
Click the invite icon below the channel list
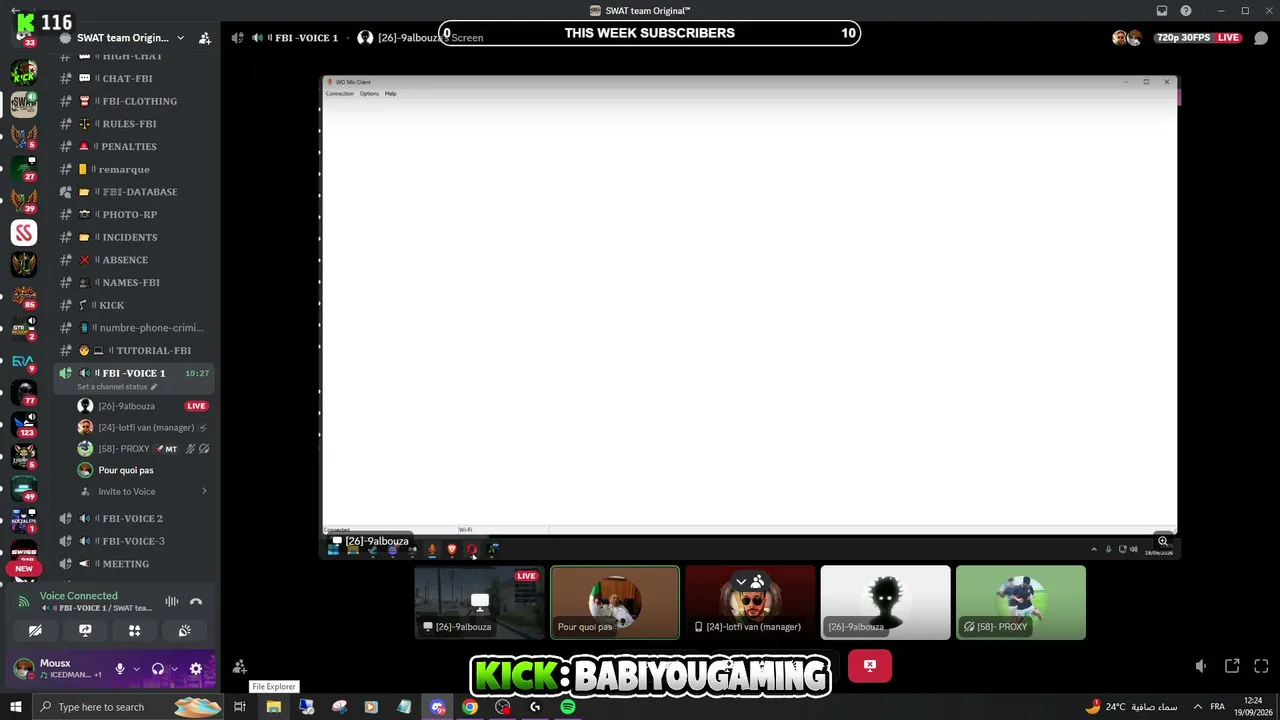click(x=239, y=667)
